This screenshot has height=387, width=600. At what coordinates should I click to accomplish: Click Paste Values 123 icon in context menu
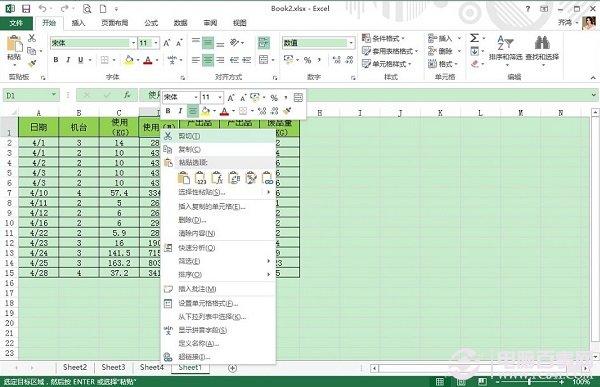point(201,178)
